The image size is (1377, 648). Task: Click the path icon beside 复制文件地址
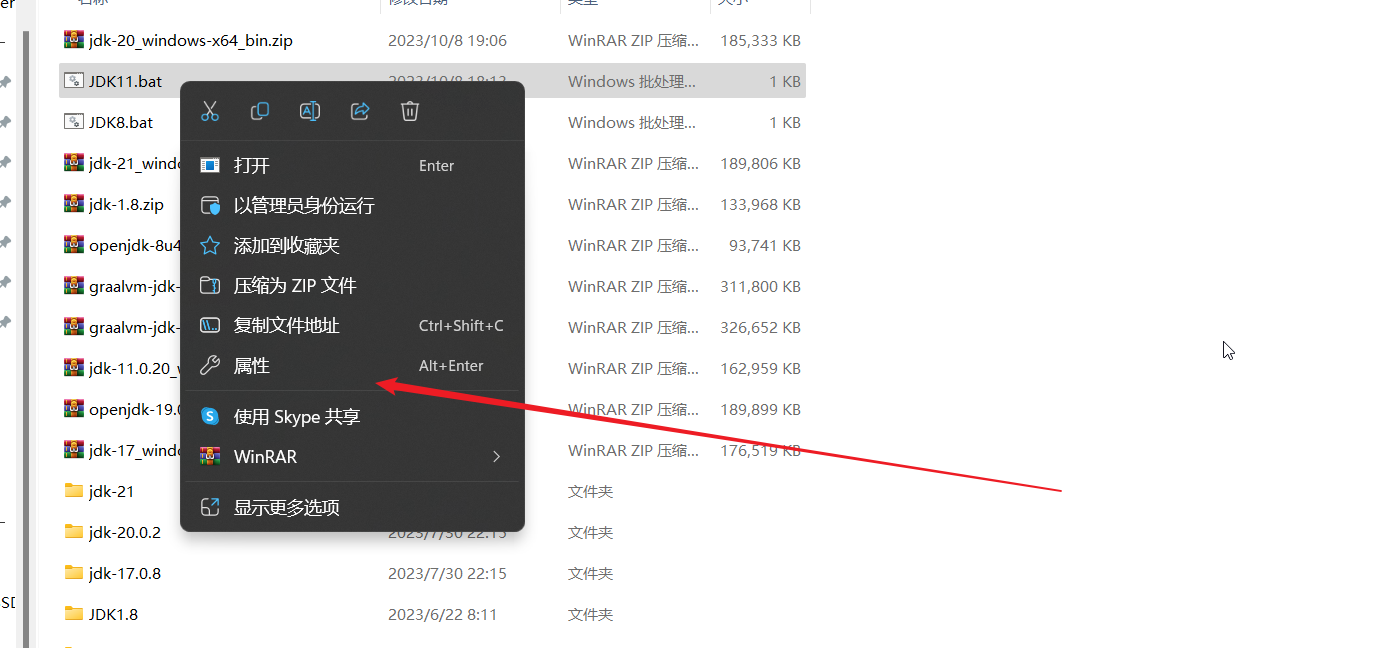(x=210, y=325)
